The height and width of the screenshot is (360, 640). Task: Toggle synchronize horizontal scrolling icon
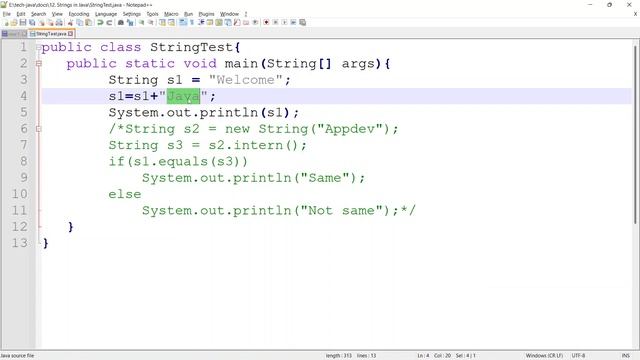[171, 22]
